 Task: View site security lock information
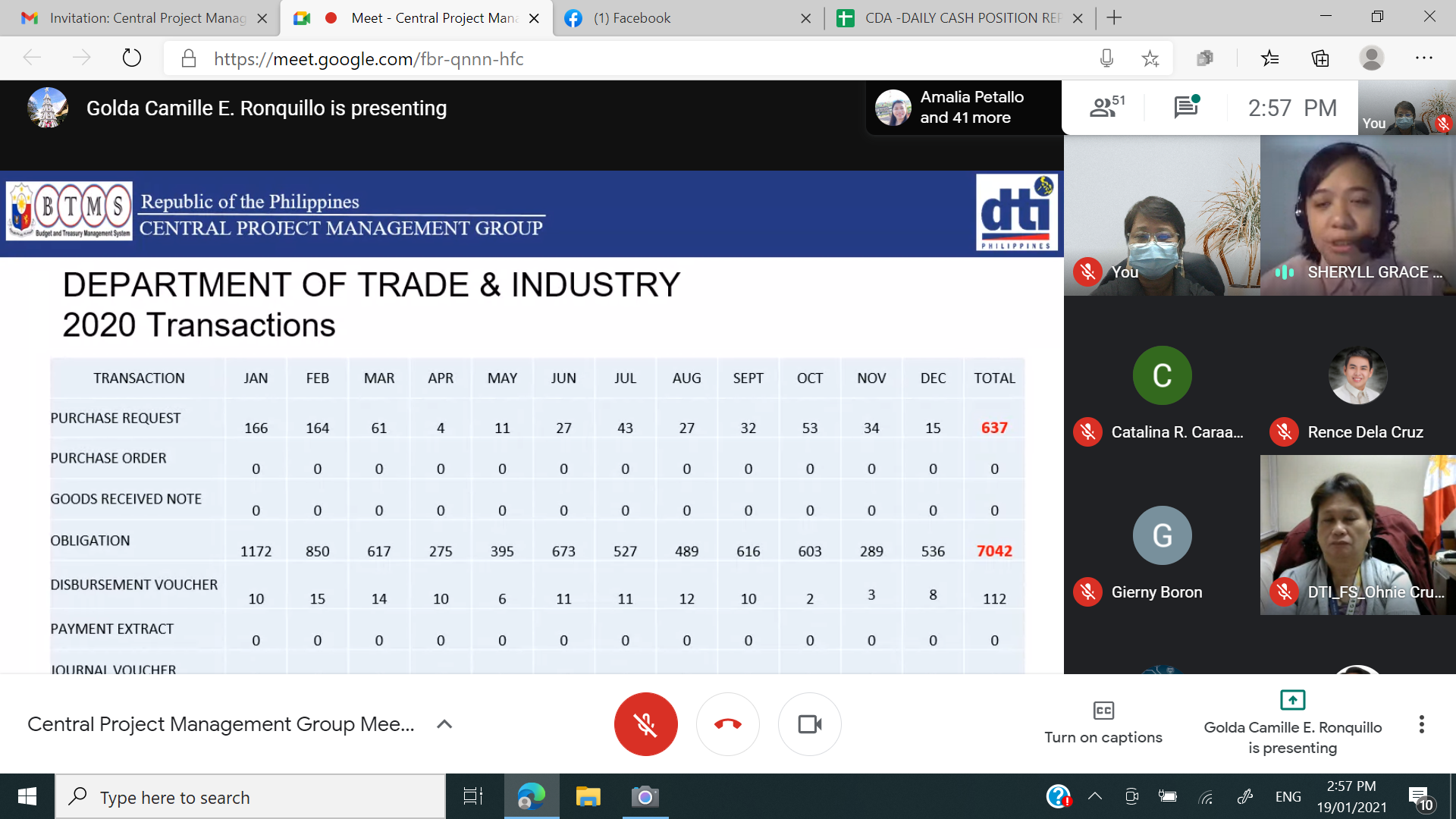tap(189, 58)
